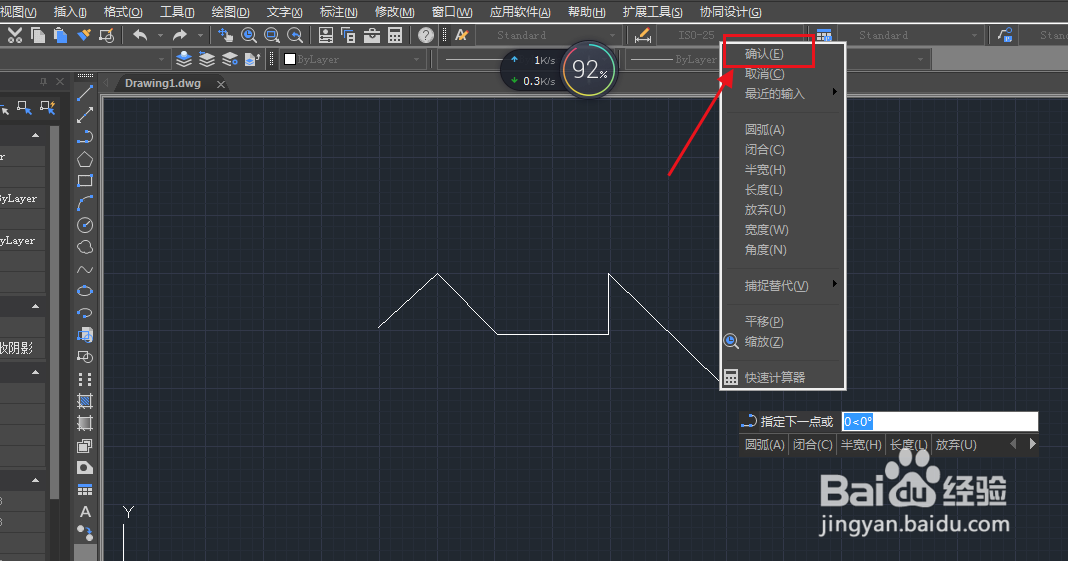The width and height of the screenshot is (1068, 561).
Task: Select the Polyline tool
Action: pos(85,137)
